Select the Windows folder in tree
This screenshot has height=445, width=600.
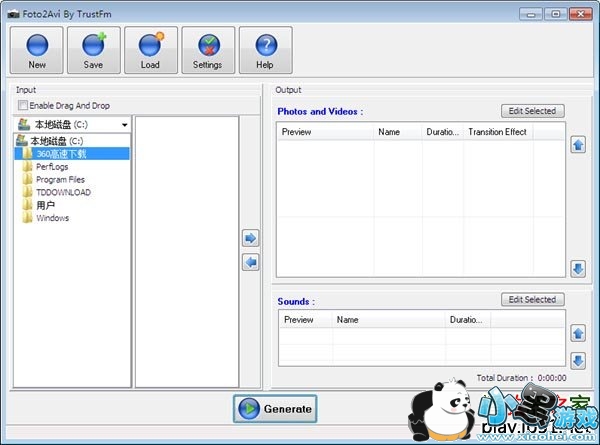[53, 218]
